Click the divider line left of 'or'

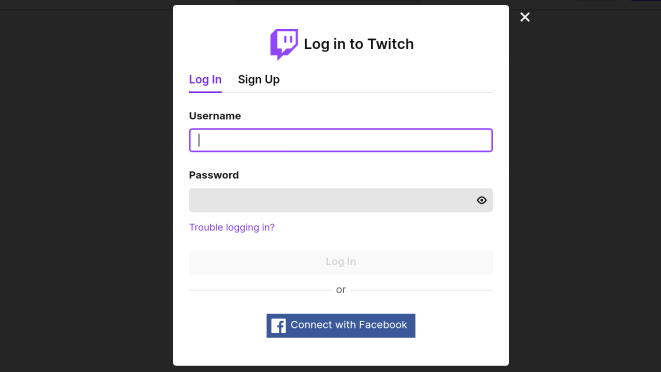pyautogui.click(x=260, y=290)
